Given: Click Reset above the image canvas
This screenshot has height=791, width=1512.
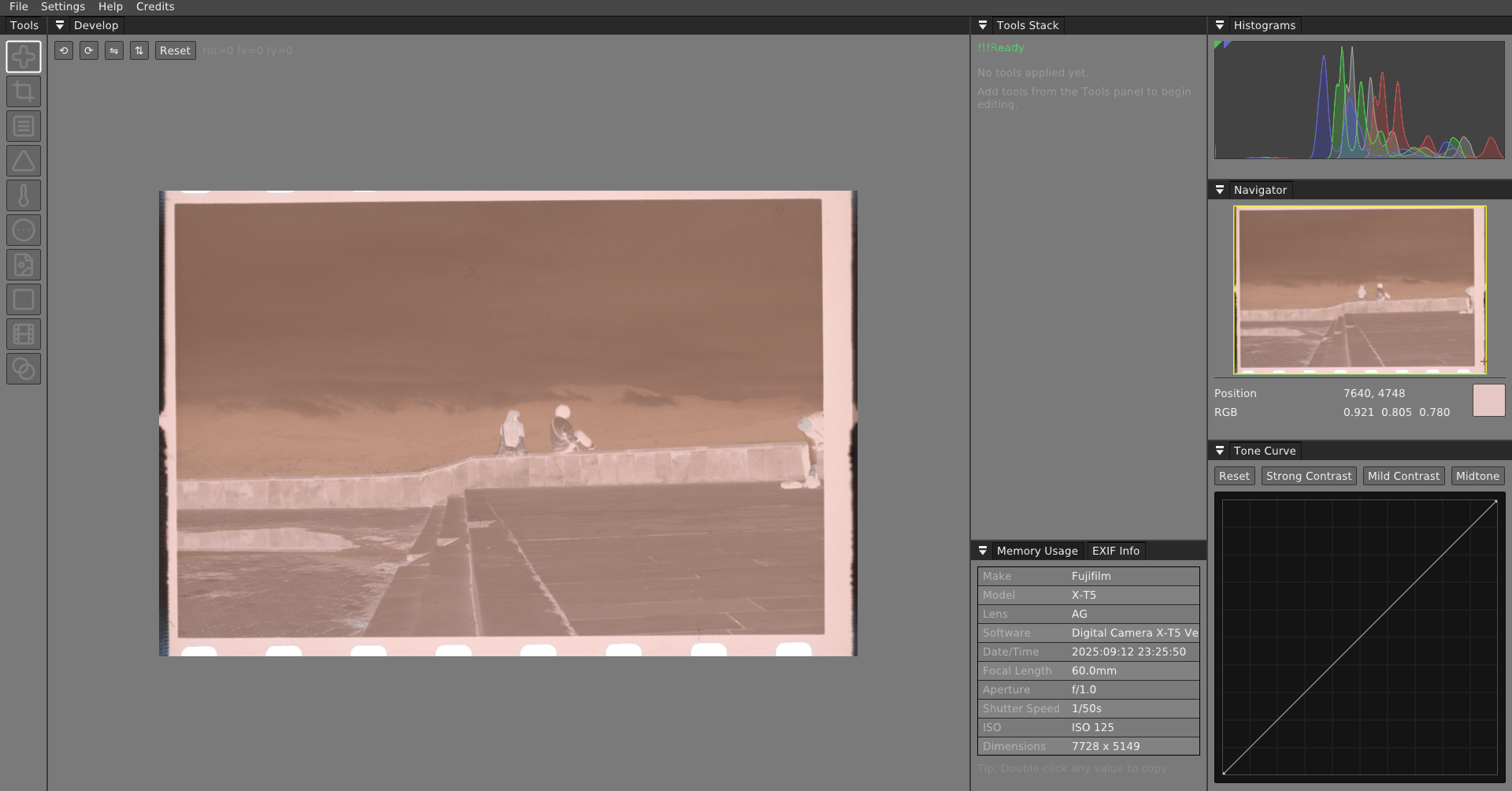Looking at the screenshot, I should [175, 50].
